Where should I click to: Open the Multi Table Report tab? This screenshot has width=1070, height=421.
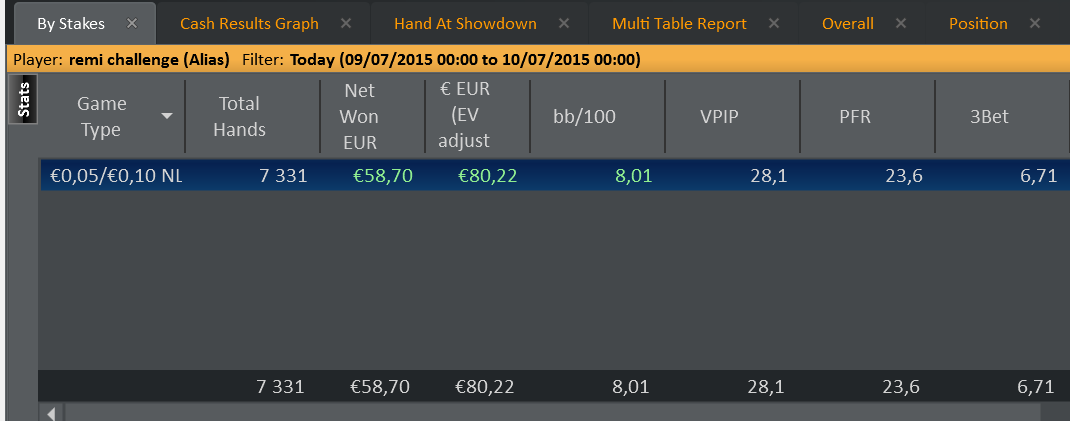[x=679, y=24]
